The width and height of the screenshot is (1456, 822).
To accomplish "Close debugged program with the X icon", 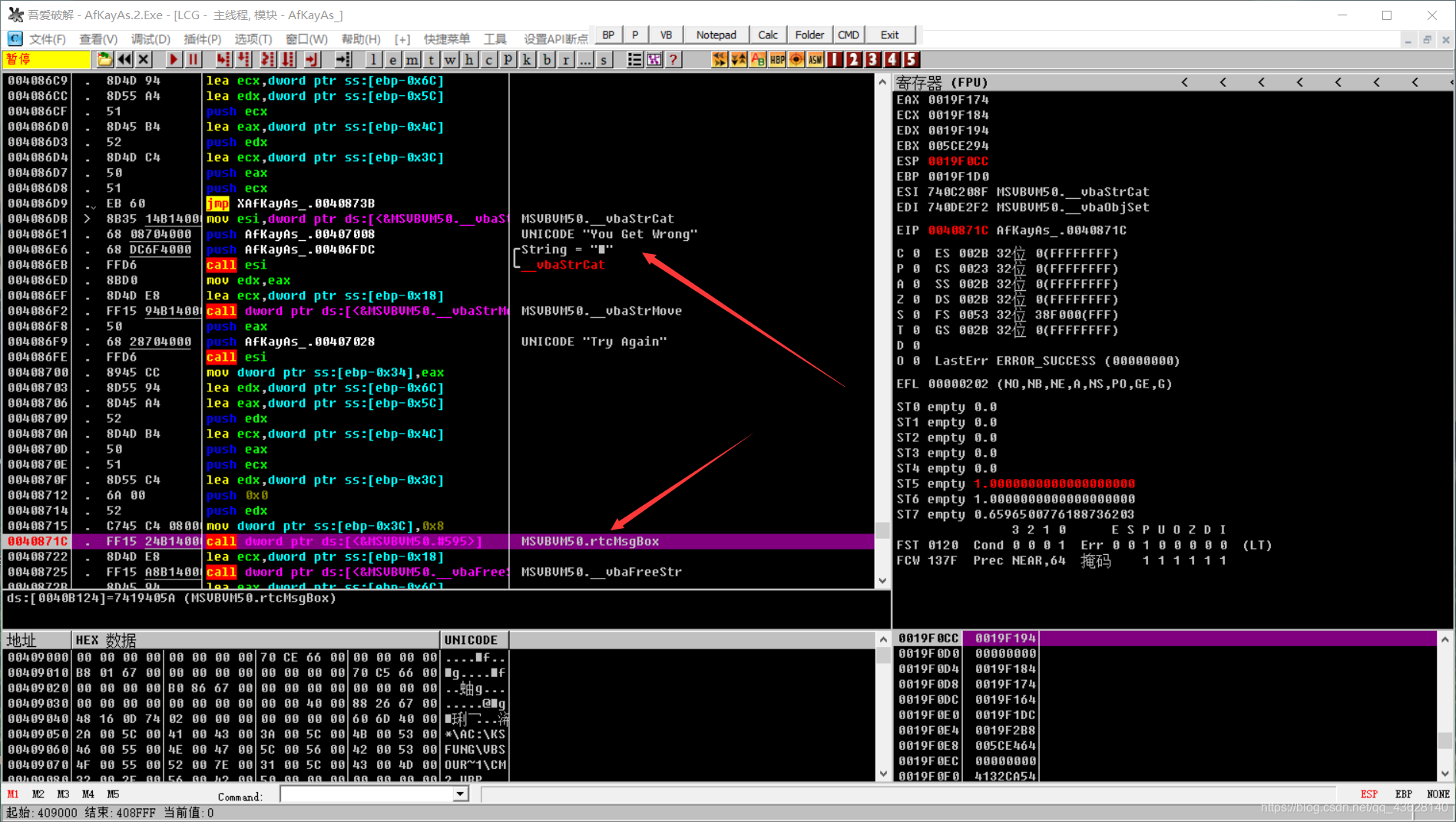I will tap(144, 60).
